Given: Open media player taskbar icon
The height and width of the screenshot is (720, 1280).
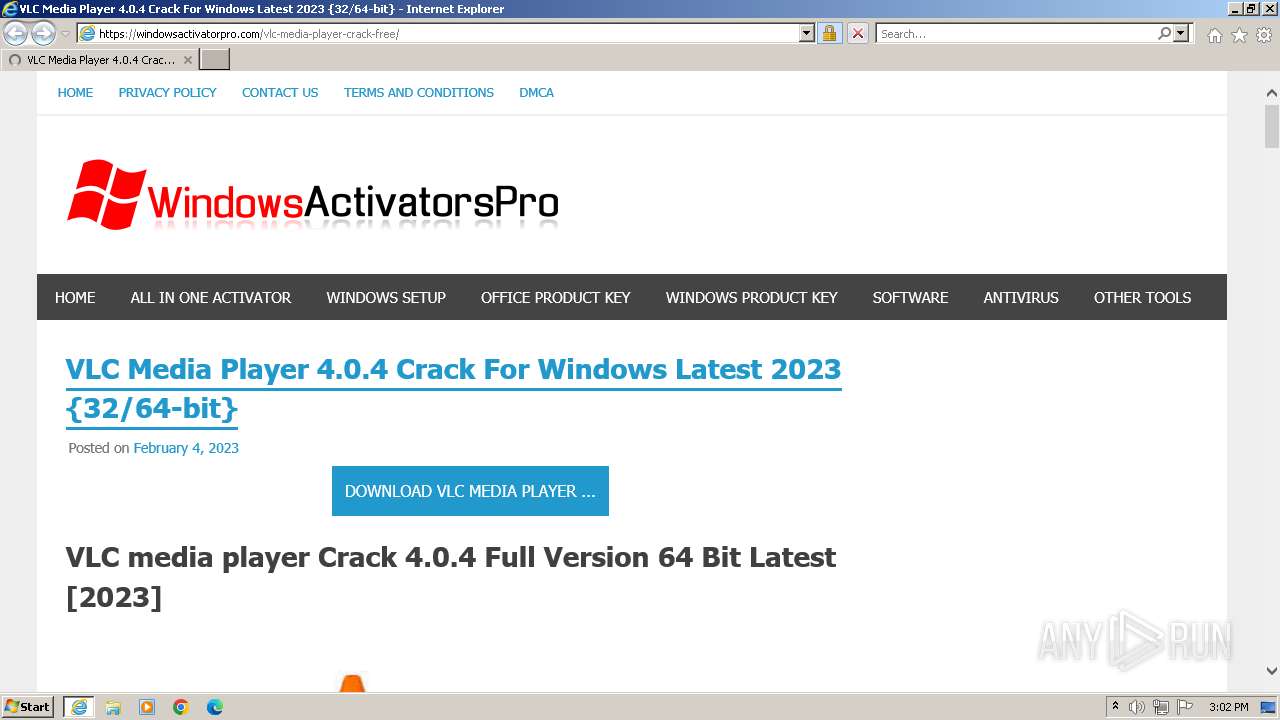Looking at the screenshot, I should pyautogui.click(x=147, y=707).
